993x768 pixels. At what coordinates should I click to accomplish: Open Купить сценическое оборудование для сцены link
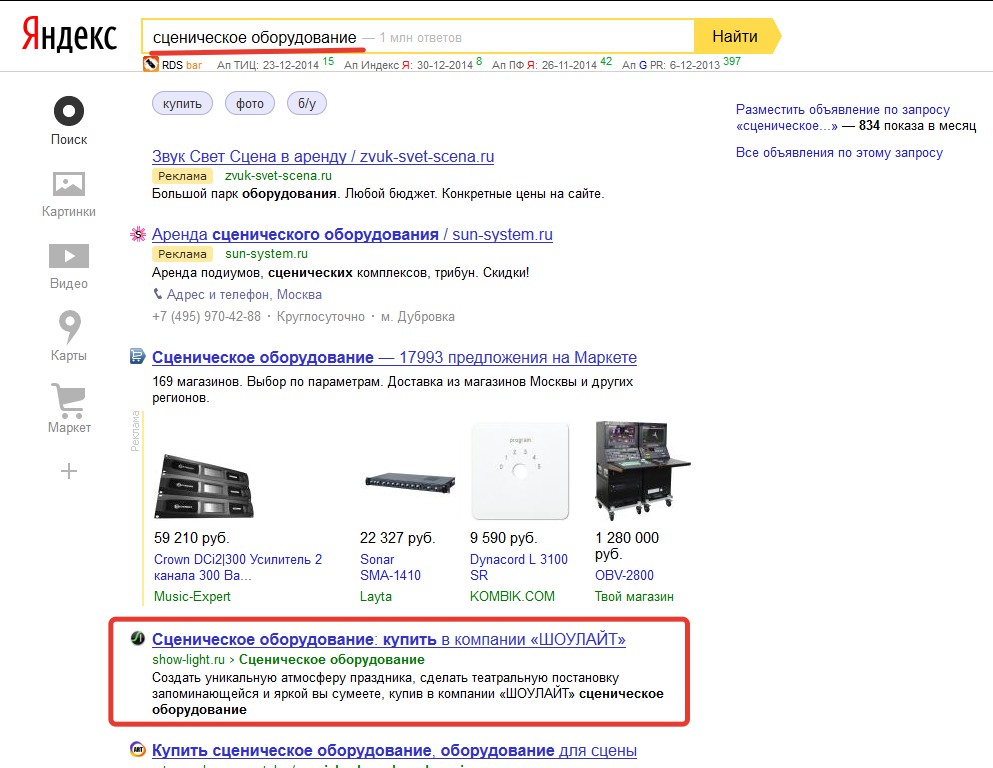coord(395,750)
